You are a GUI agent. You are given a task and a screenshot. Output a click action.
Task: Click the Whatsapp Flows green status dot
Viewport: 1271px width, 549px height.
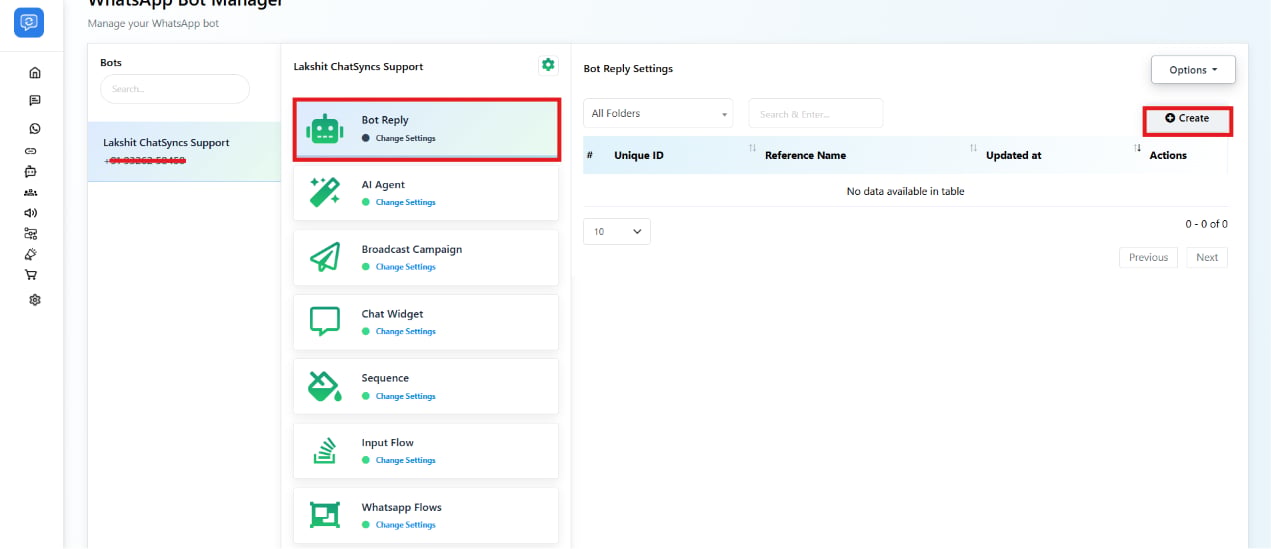pyautogui.click(x=366, y=524)
